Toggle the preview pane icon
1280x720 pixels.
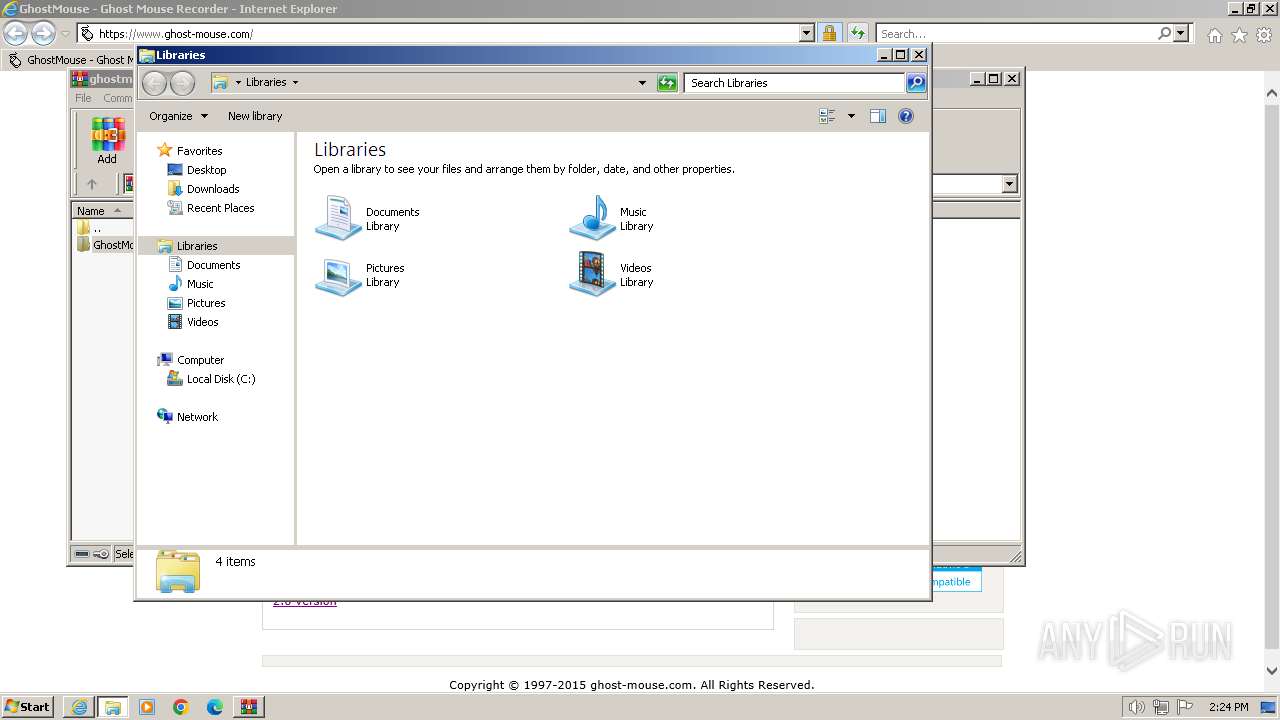click(878, 116)
